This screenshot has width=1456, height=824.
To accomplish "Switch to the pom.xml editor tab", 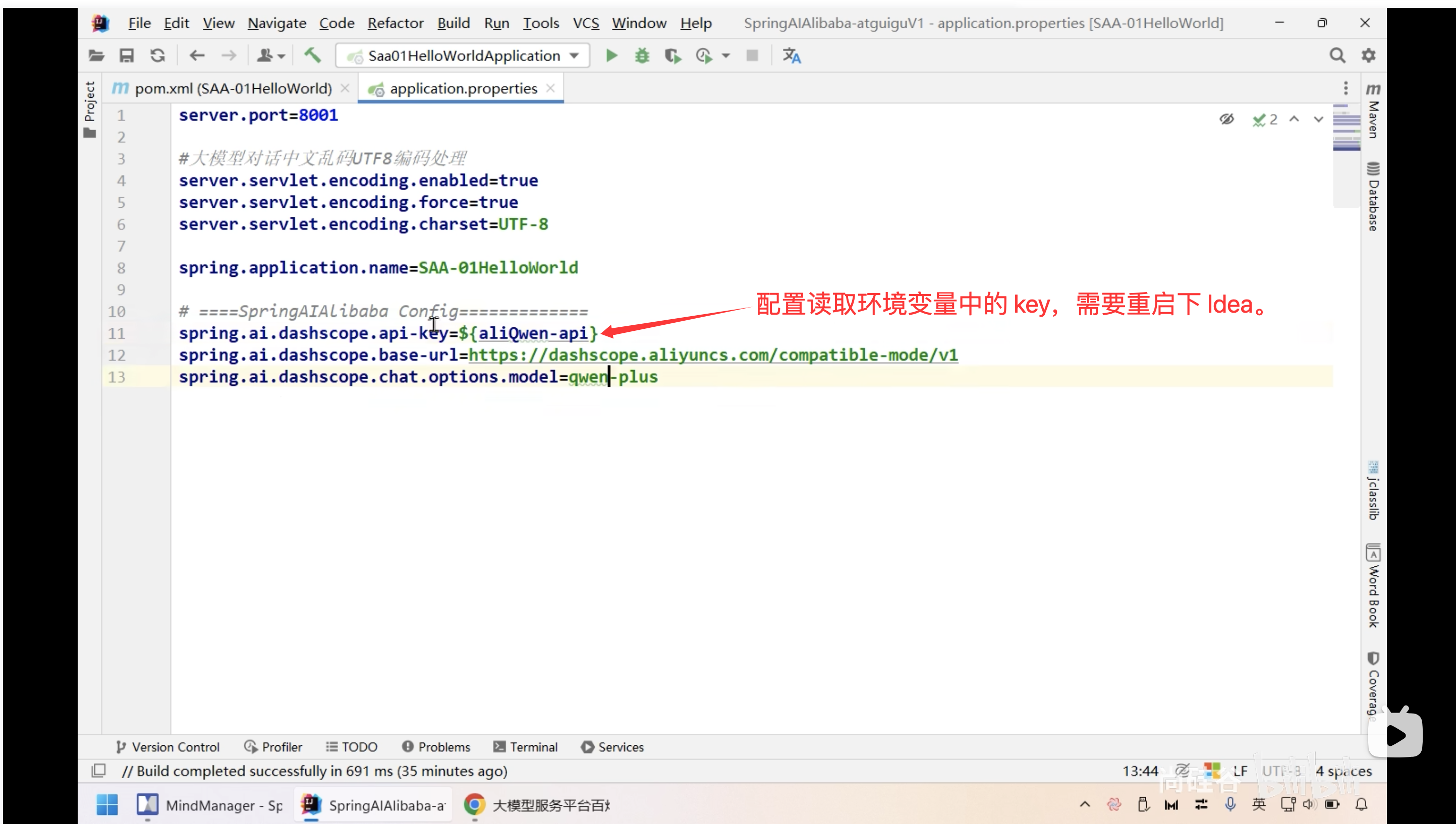I will [x=233, y=88].
